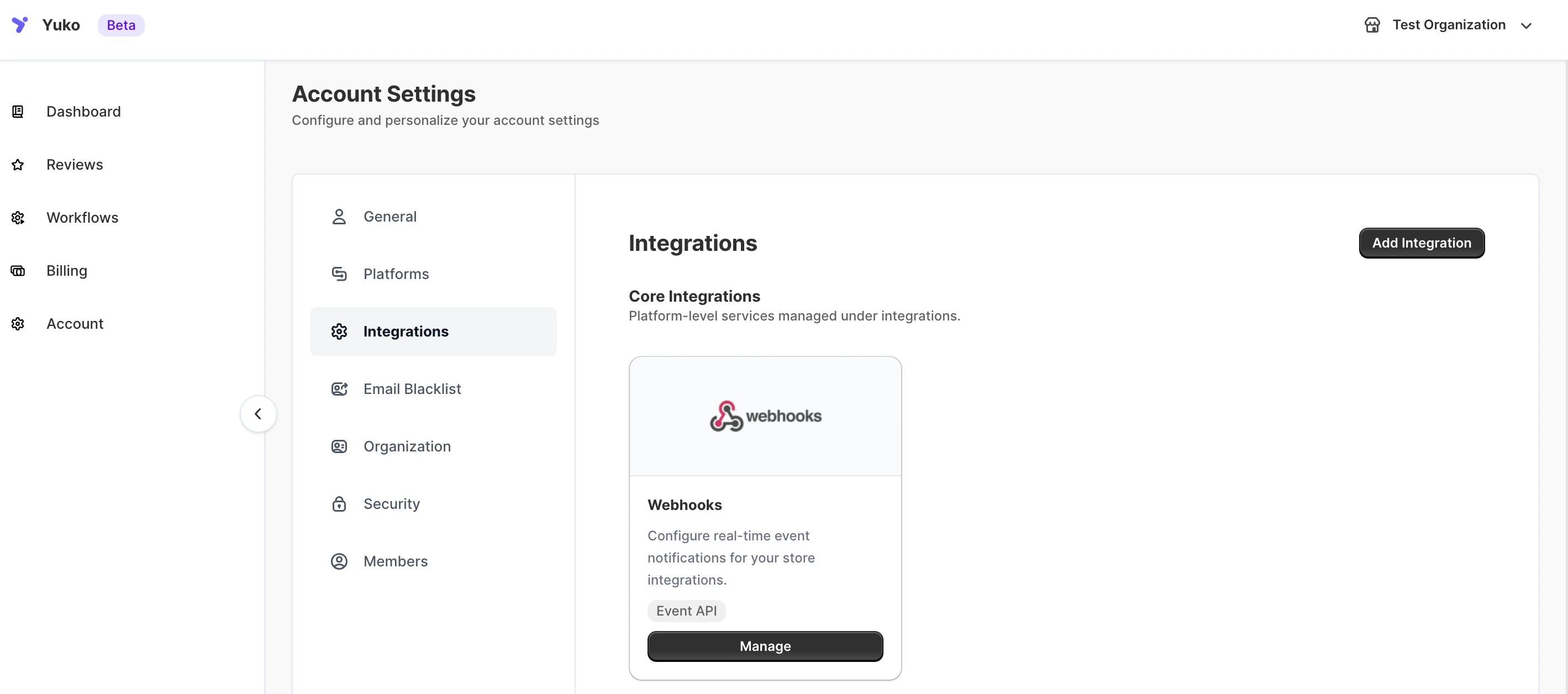This screenshot has width=1568, height=694.
Task: Go to Reviews in the sidebar
Action: (74, 164)
